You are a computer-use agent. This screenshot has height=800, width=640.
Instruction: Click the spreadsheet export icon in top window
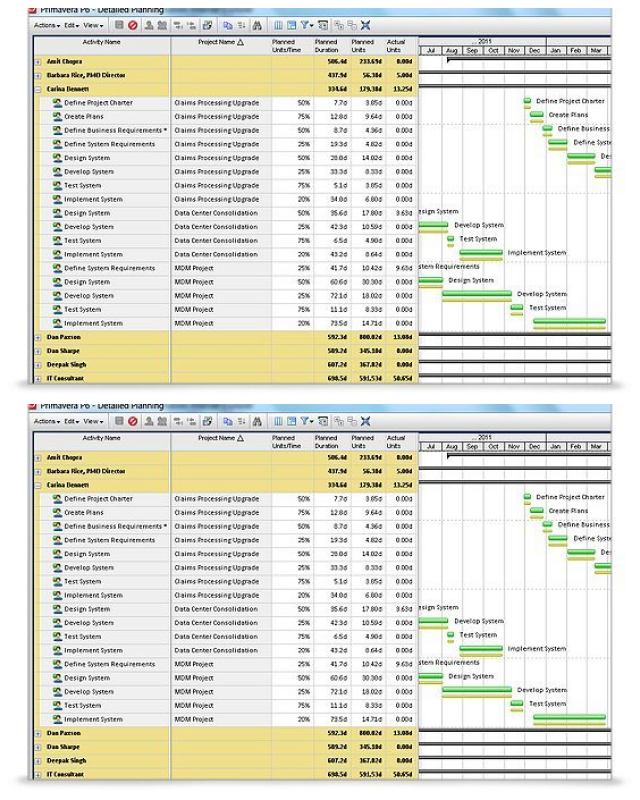[207, 25]
